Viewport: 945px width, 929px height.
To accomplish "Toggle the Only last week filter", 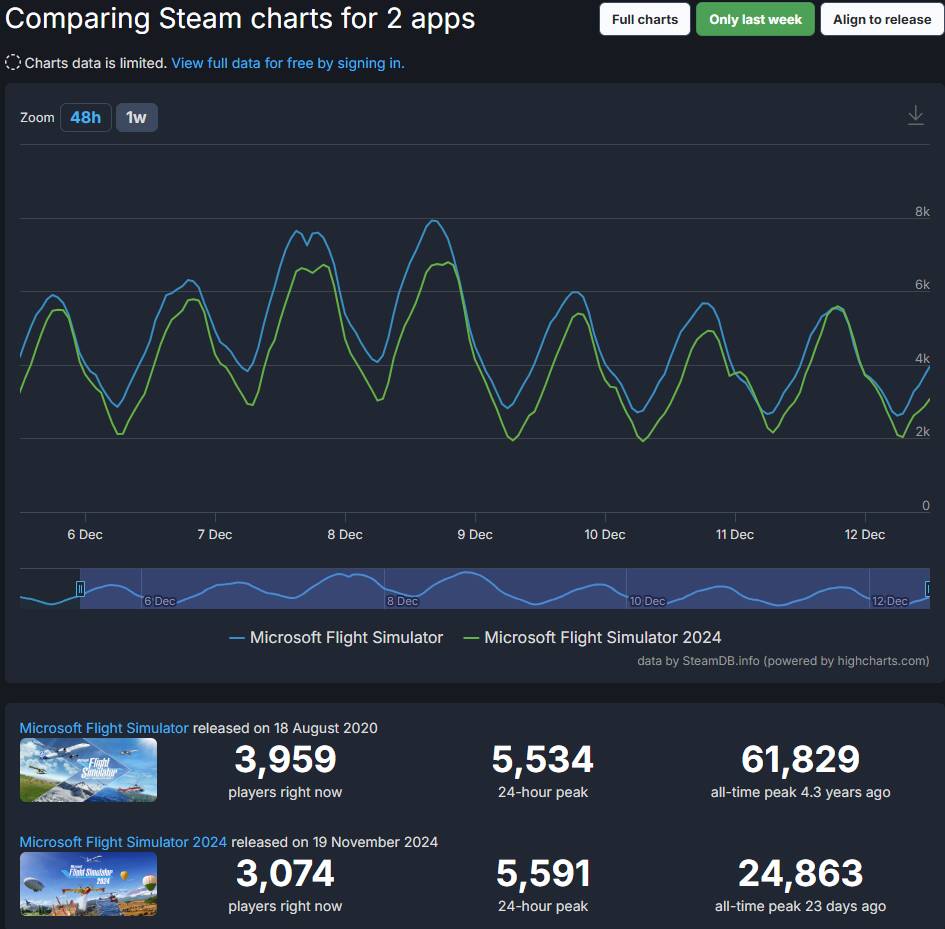I will tap(755, 19).
